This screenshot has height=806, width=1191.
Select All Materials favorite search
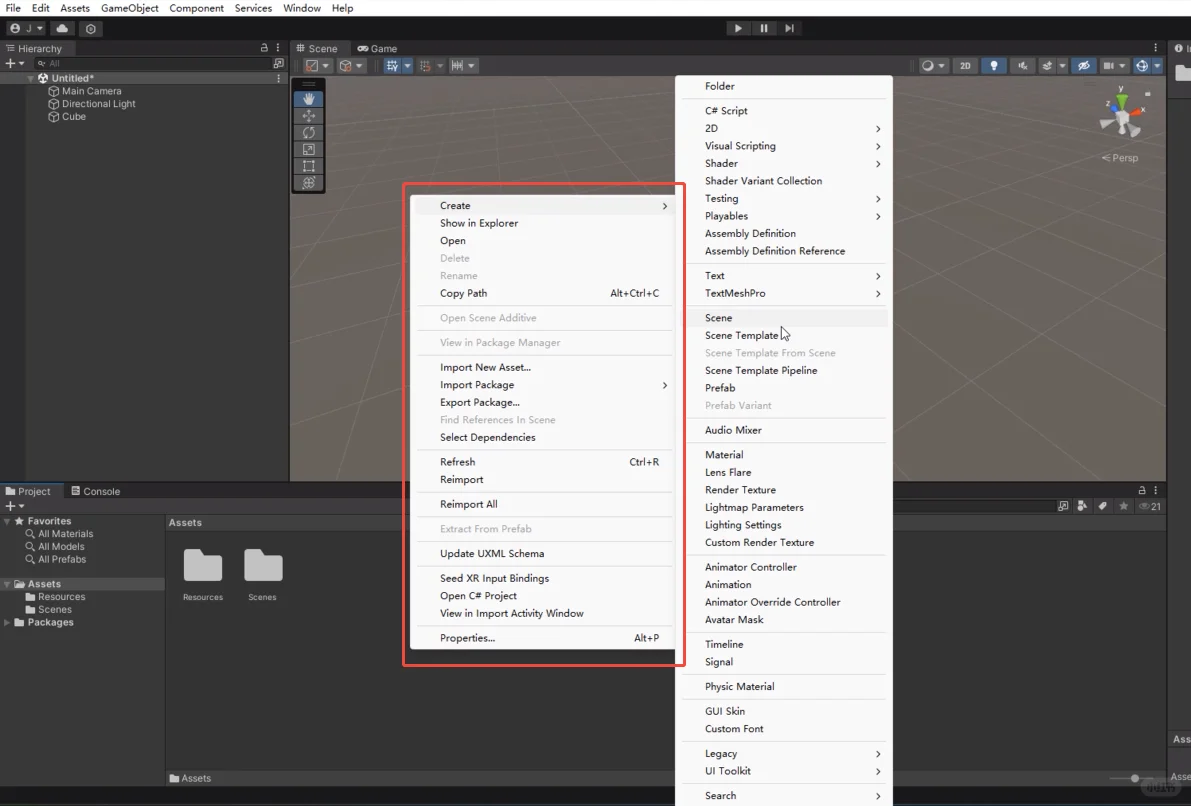65,534
